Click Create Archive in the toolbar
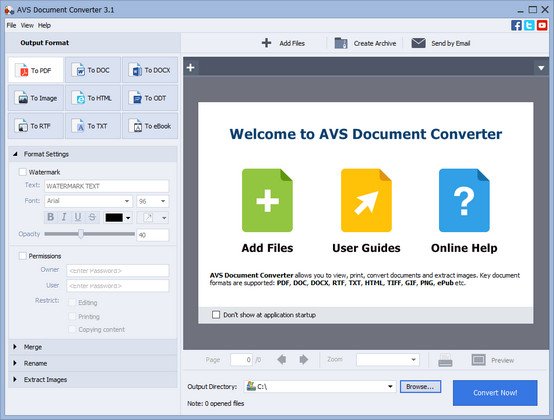This screenshot has height=420, width=554. point(365,43)
